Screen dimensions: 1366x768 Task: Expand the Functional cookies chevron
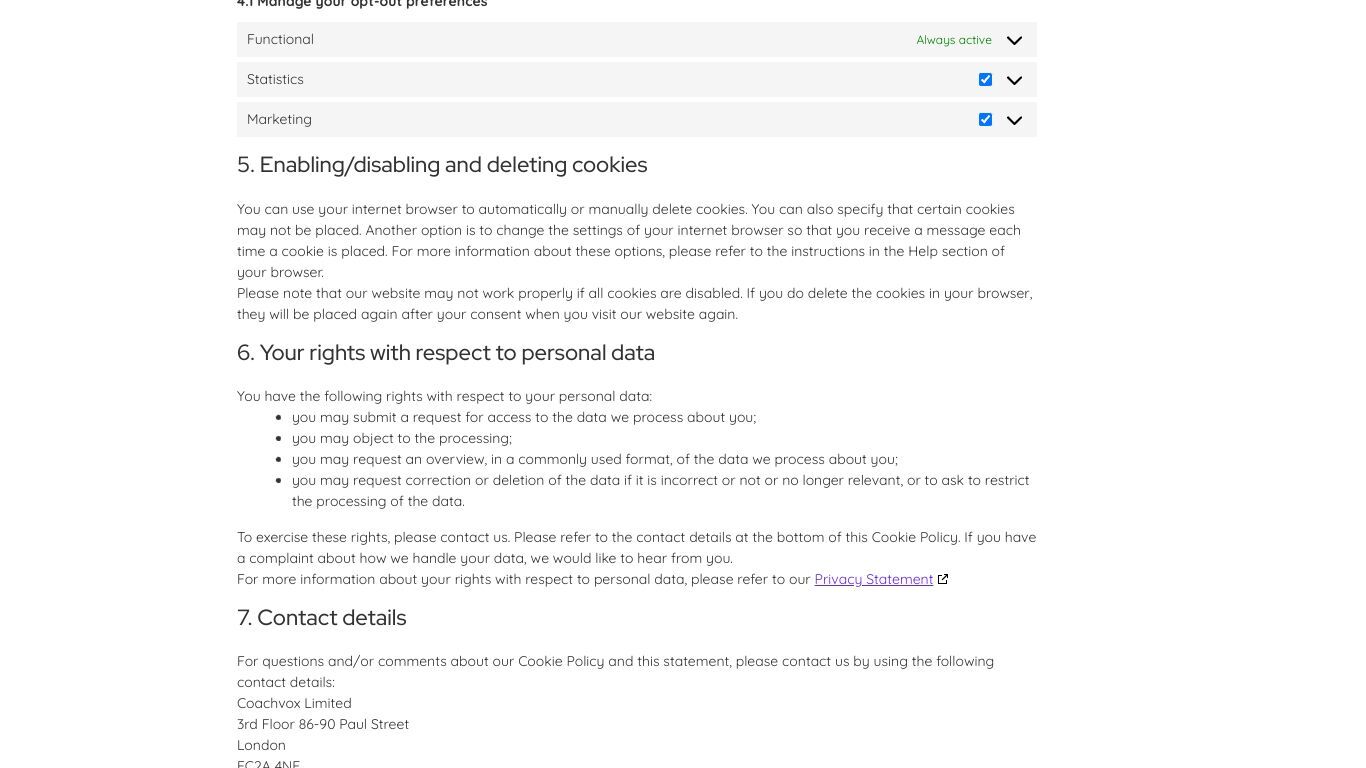pyautogui.click(x=1014, y=40)
